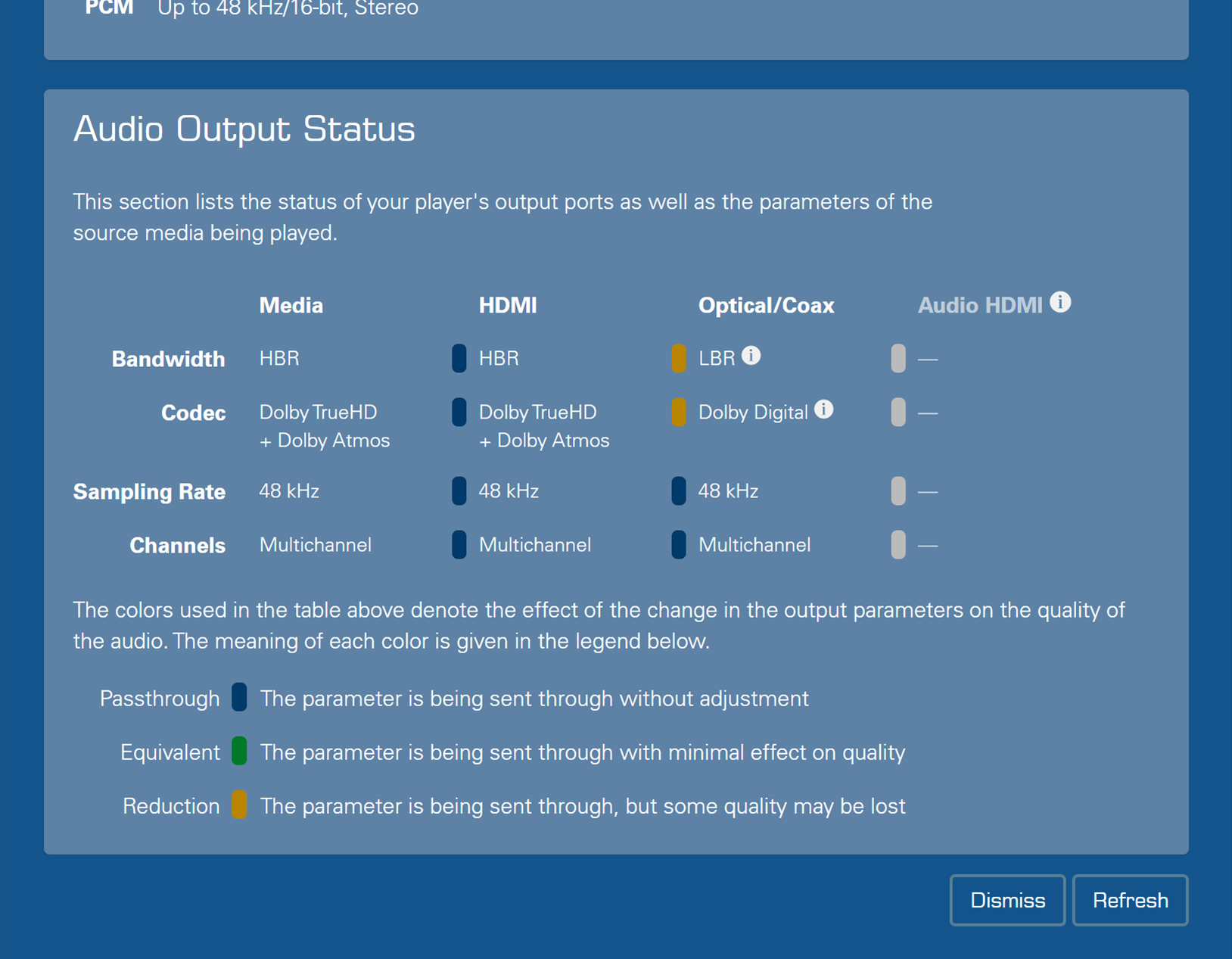
Task: Click the Media column header
Action: click(291, 305)
